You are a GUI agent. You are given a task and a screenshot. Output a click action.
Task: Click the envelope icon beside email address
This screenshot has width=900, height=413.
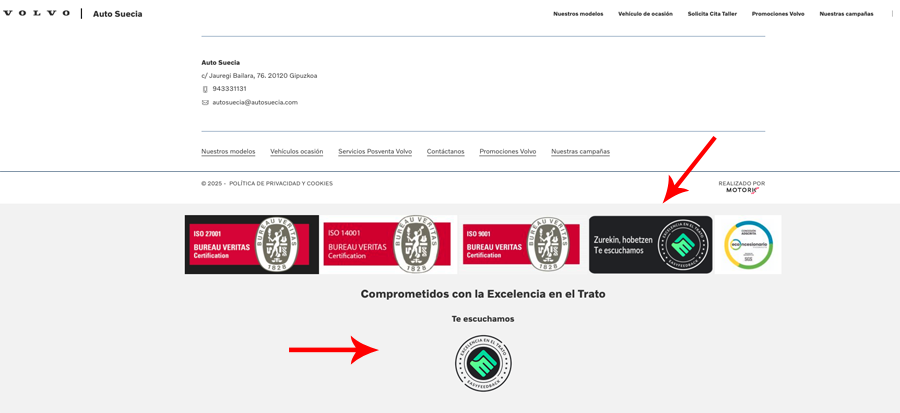[205, 103]
